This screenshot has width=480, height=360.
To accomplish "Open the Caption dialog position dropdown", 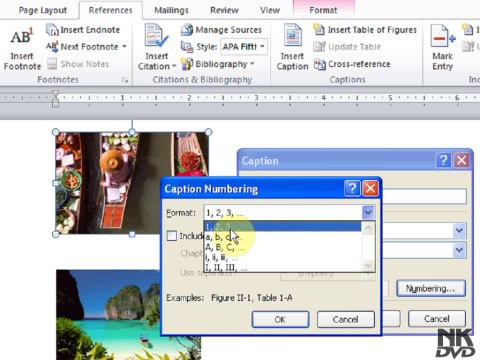I will (459, 250).
